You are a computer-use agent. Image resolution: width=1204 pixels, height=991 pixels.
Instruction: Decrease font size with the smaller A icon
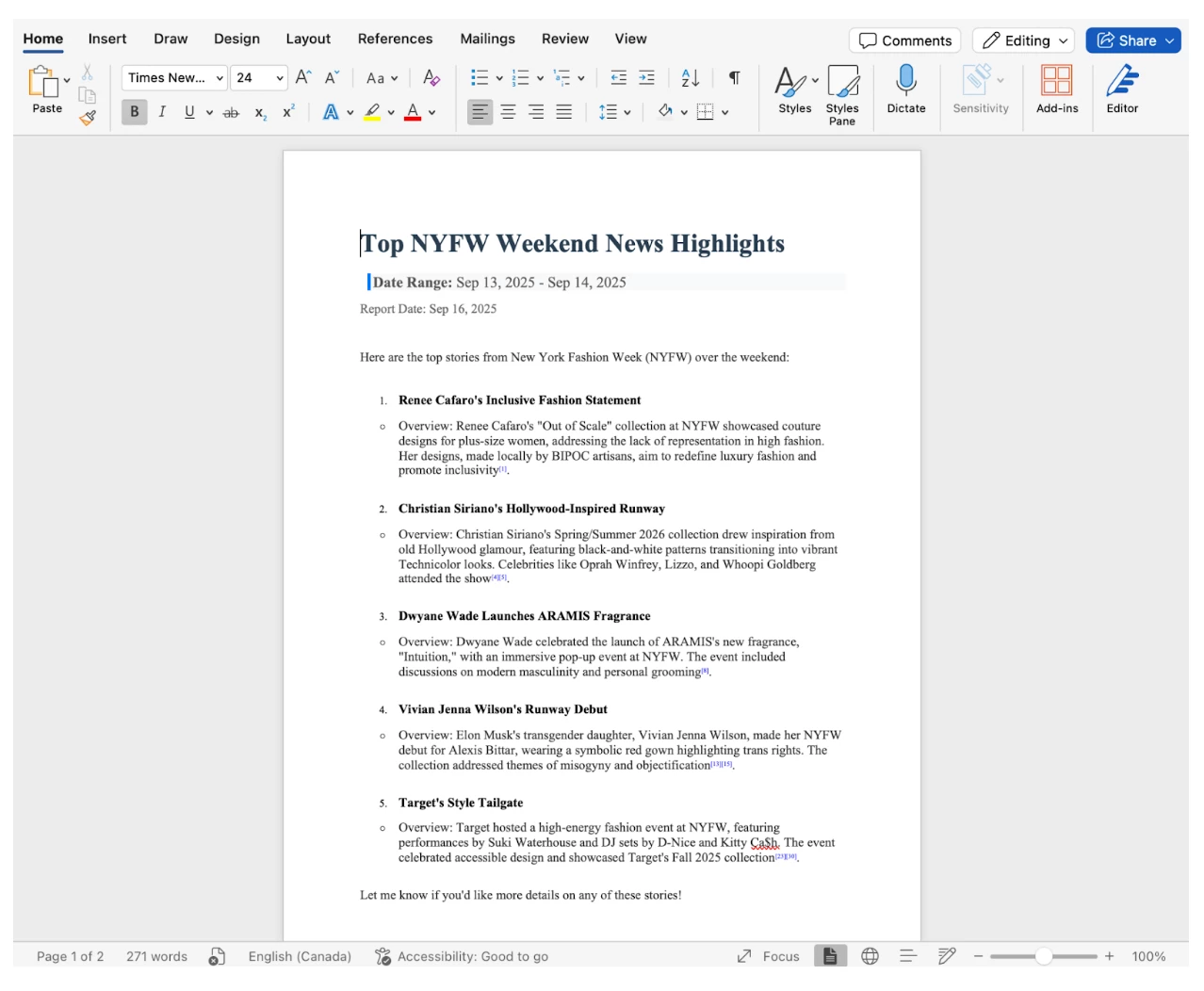tap(332, 77)
